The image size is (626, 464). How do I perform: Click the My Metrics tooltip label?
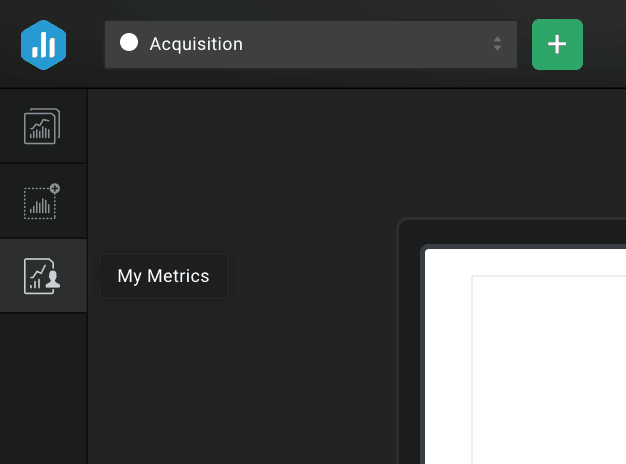point(163,276)
